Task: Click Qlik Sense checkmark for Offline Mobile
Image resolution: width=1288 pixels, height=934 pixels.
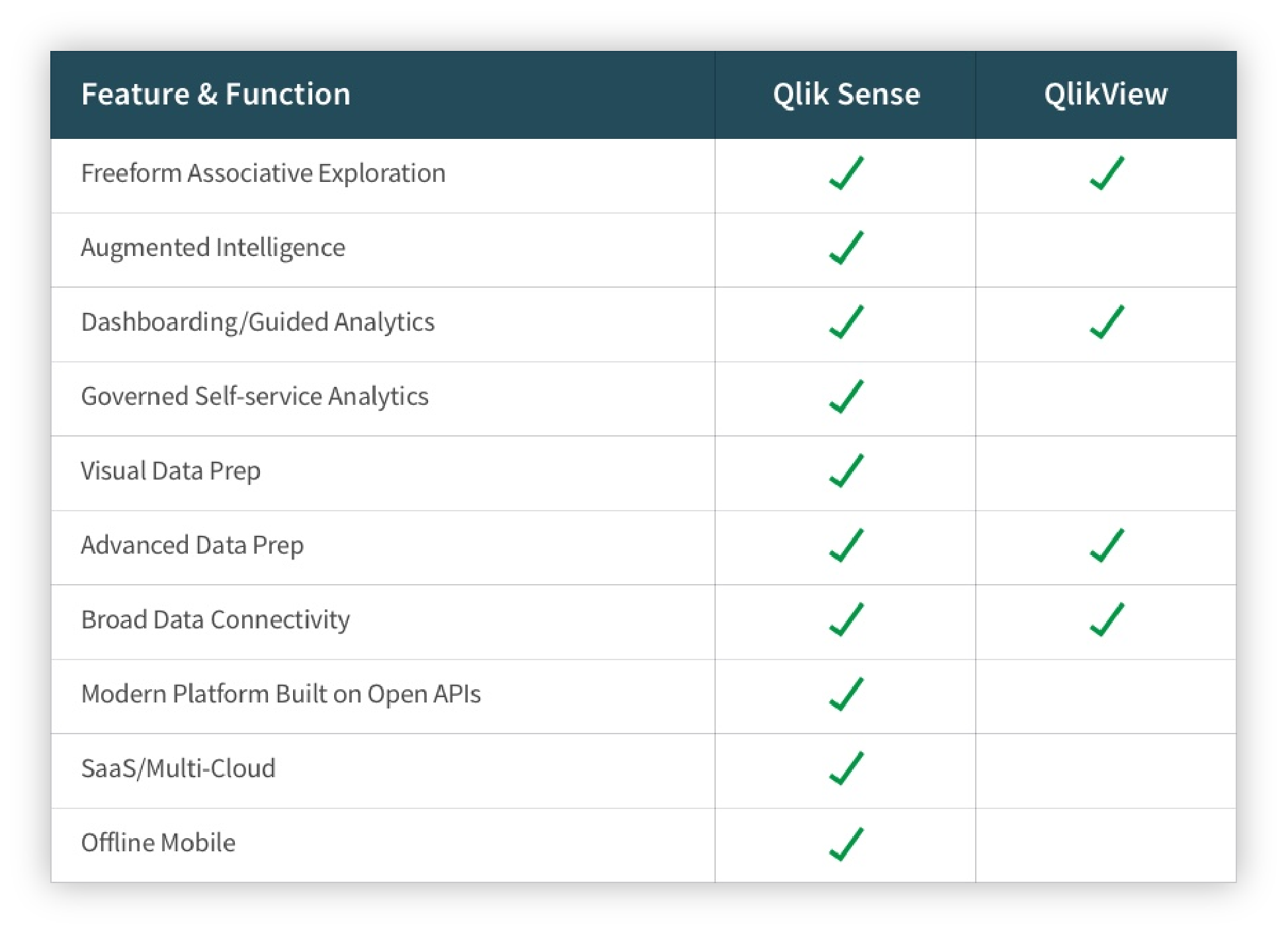Action: tap(846, 844)
